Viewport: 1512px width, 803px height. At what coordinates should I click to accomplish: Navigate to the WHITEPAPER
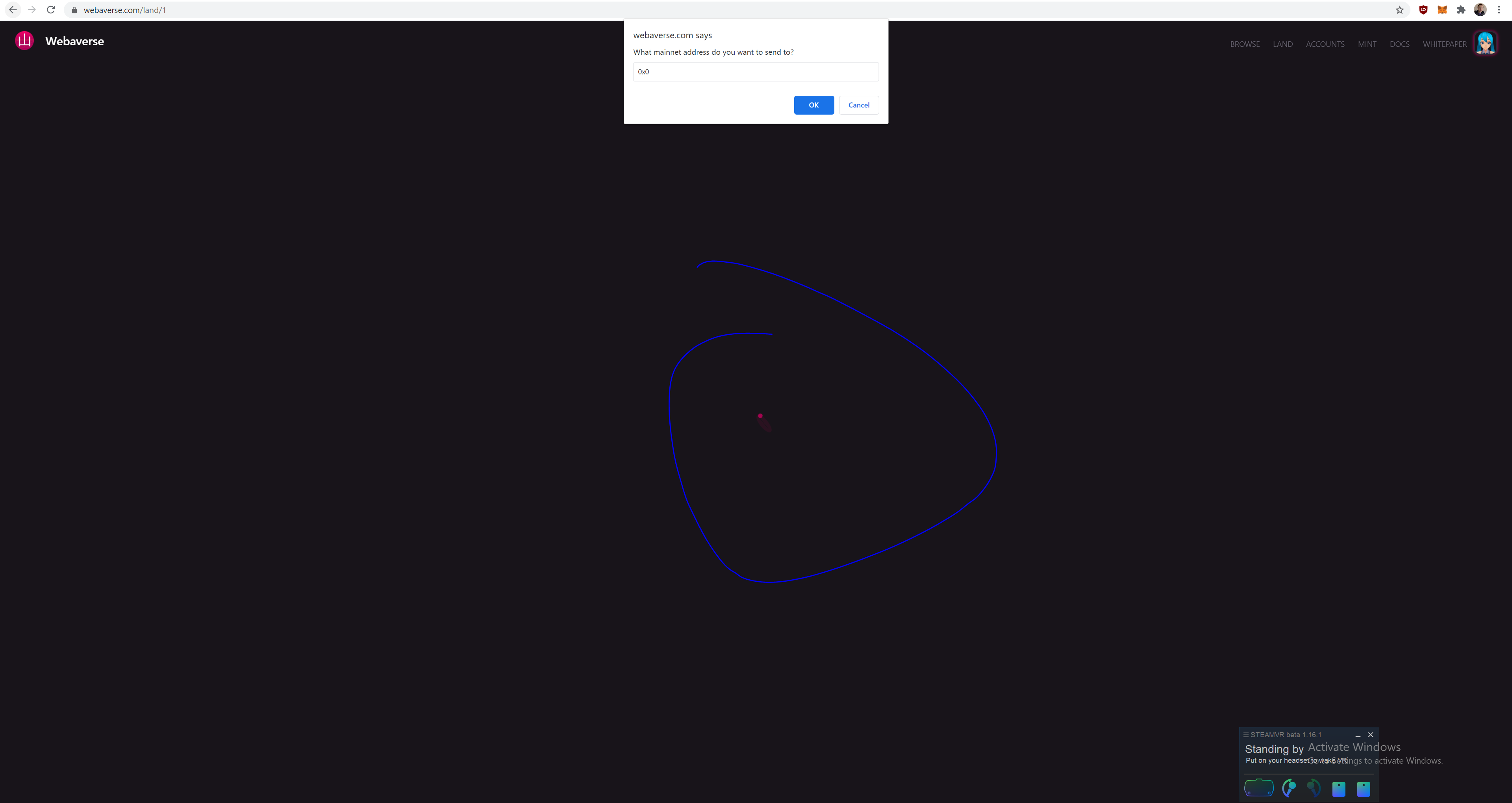tap(1445, 43)
